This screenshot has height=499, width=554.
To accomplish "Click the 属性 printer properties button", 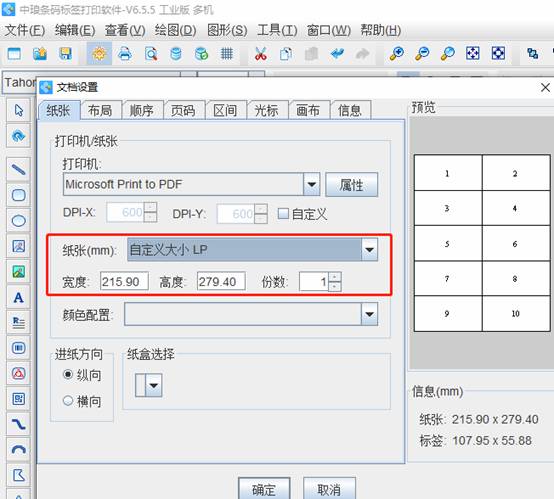I will pos(352,184).
